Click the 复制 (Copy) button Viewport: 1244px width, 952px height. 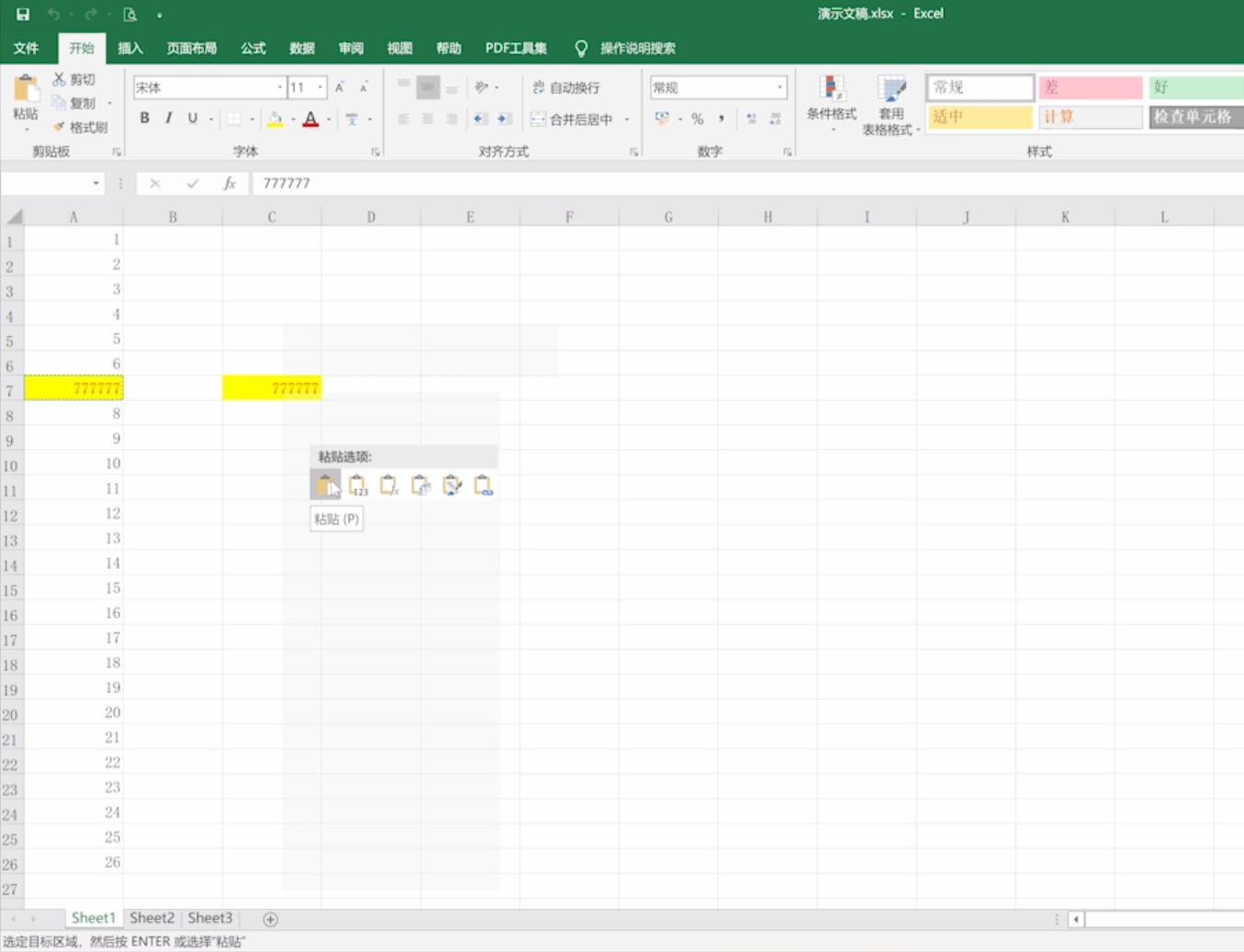(x=75, y=103)
